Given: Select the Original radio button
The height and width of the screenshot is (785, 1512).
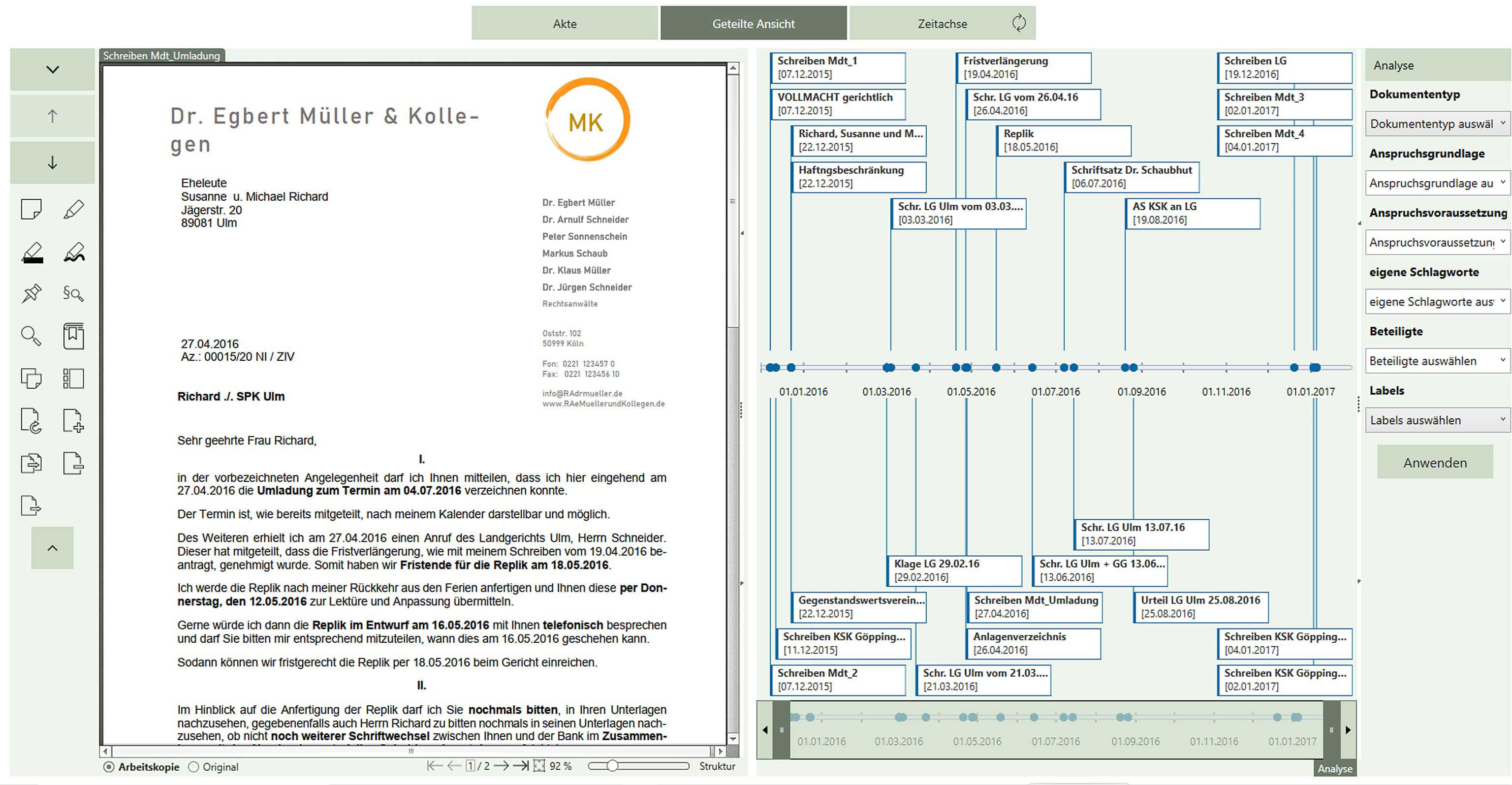Looking at the screenshot, I should tap(194, 767).
